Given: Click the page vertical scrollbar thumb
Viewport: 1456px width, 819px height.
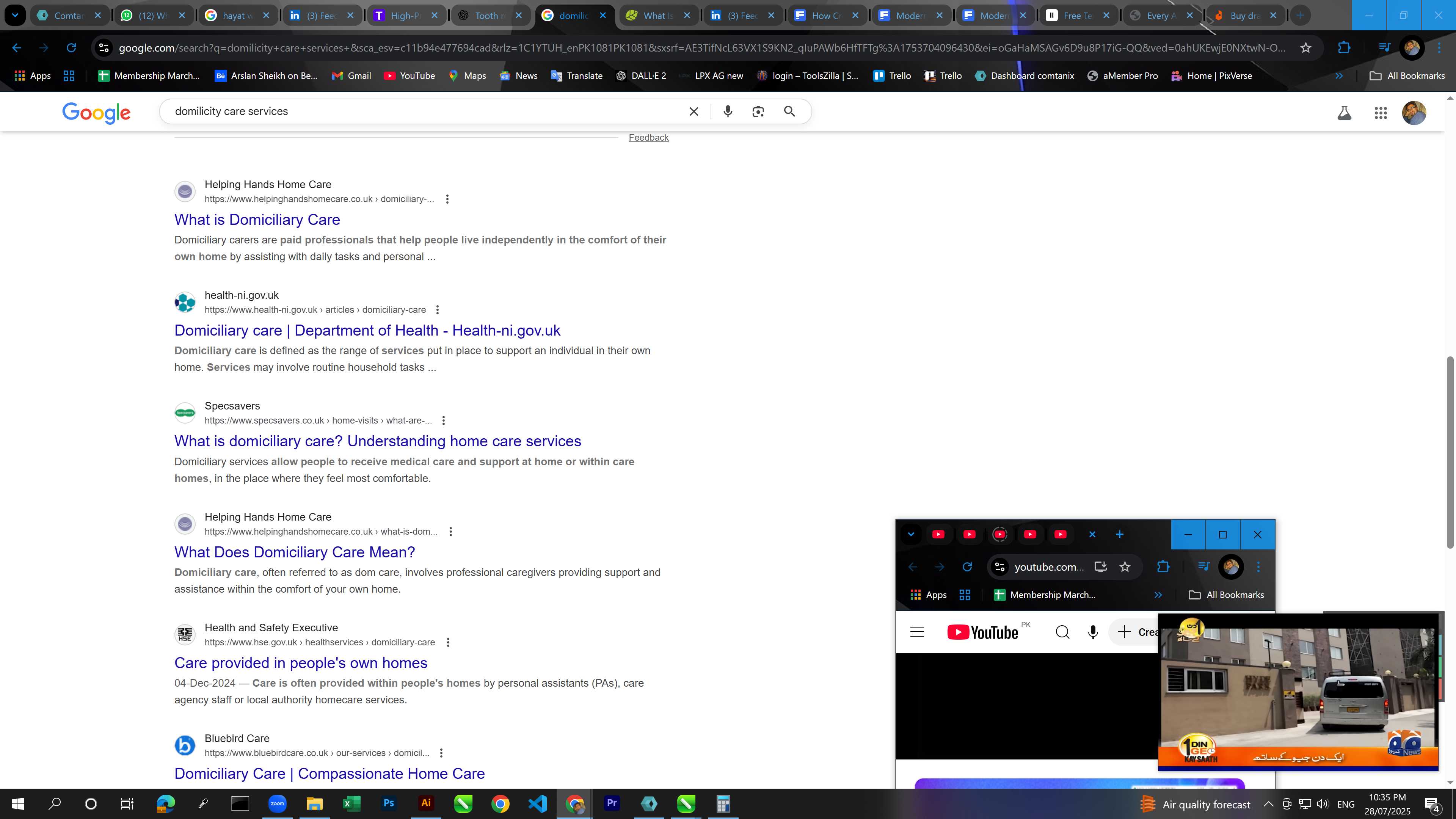Looking at the screenshot, I should [x=1450, y=452].
